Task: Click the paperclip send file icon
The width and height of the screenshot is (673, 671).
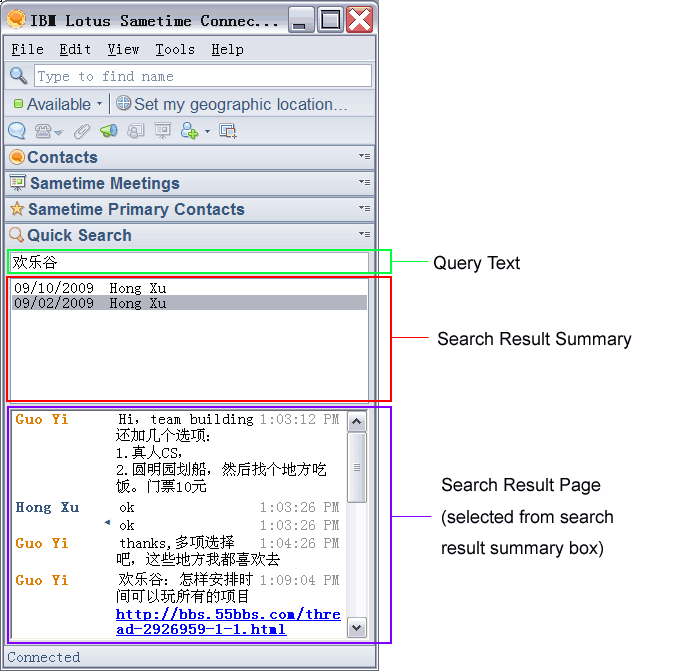Action: [x=82, y=131]
